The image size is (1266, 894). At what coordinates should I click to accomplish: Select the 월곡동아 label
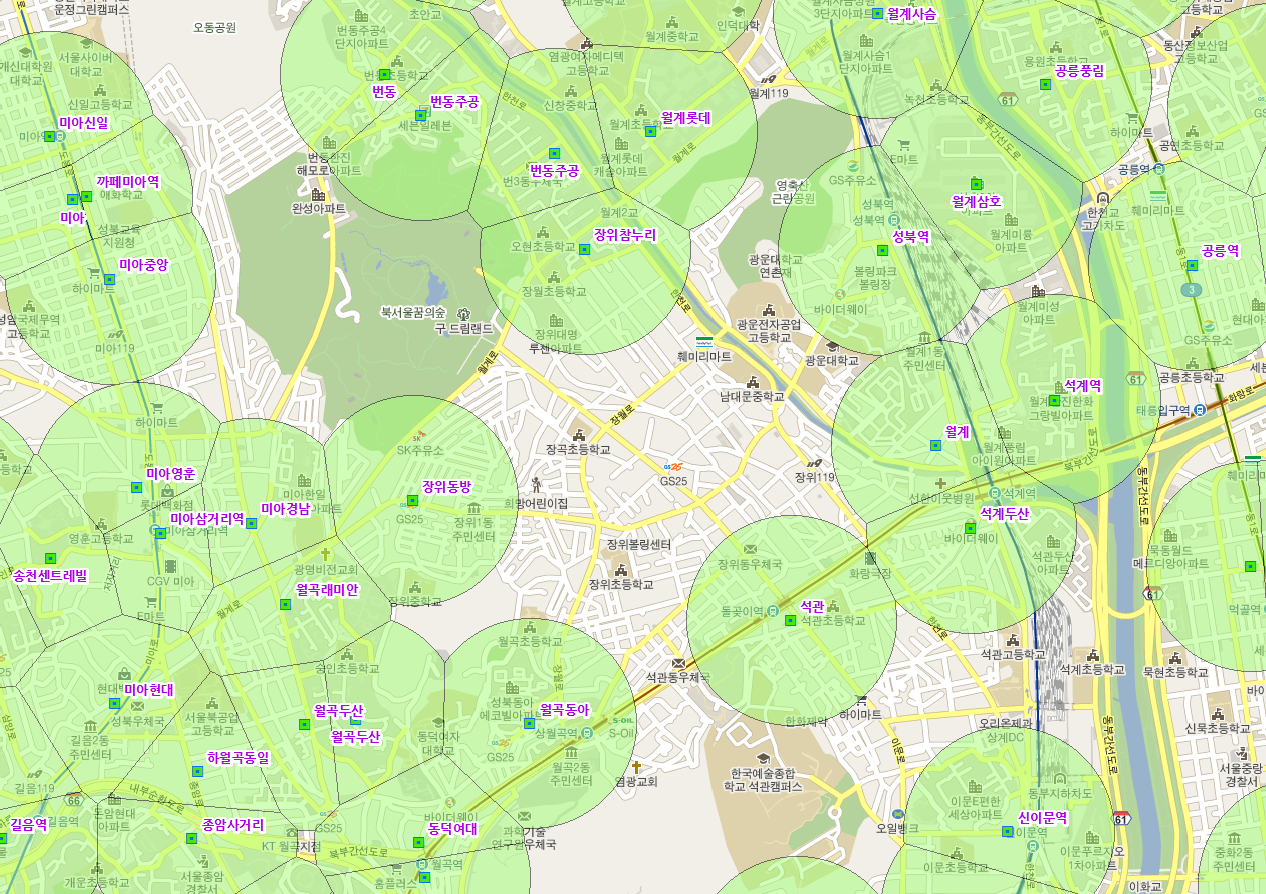tap(565, 710)
